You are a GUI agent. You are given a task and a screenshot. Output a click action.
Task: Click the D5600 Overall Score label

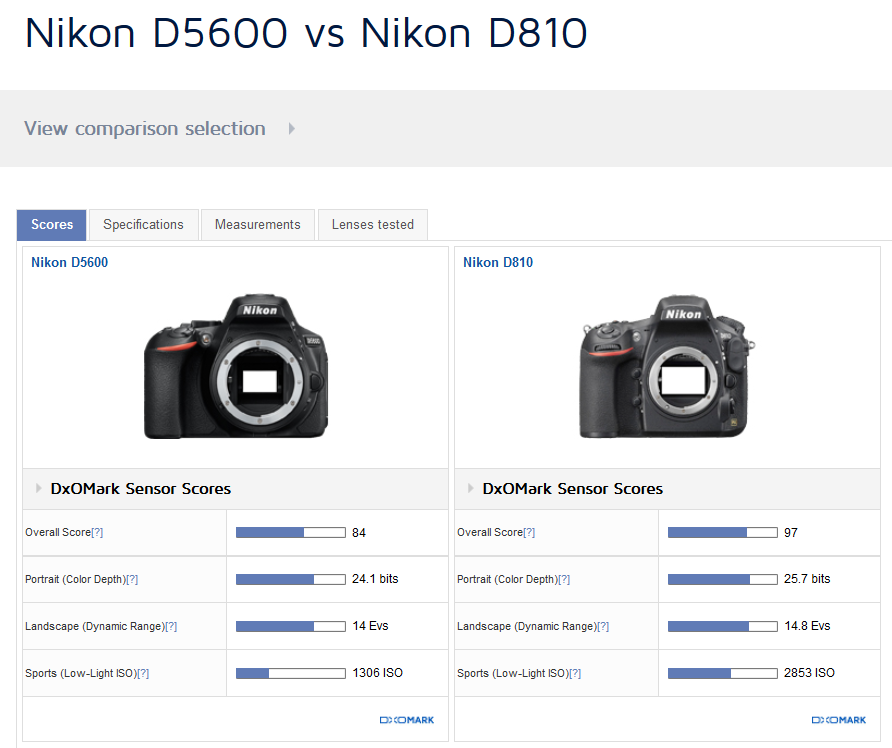coord(58,532)
